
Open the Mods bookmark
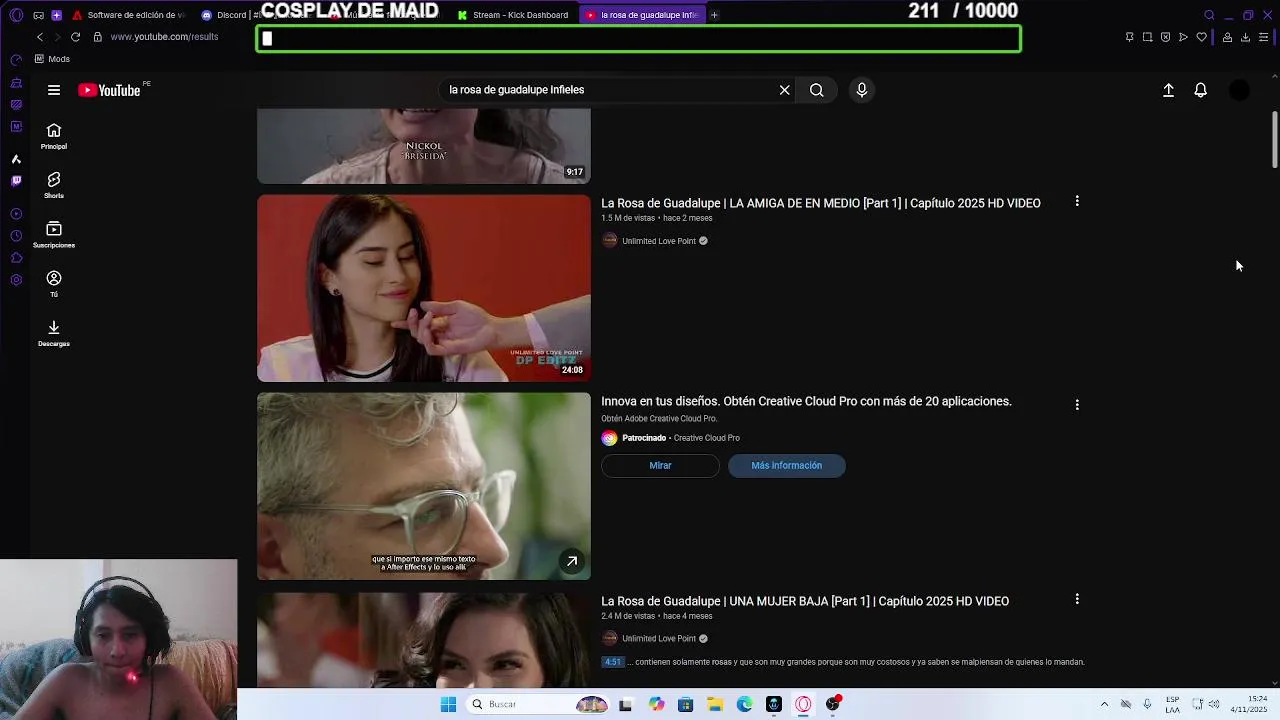(52, 59)
